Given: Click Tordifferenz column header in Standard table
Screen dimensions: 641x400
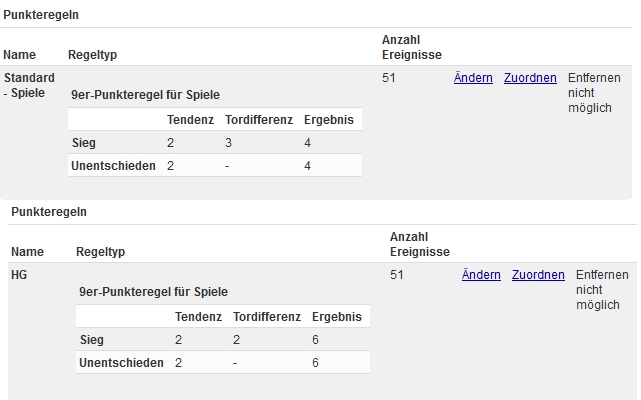Looking at the screenshot, I should [x=259, y=120].
